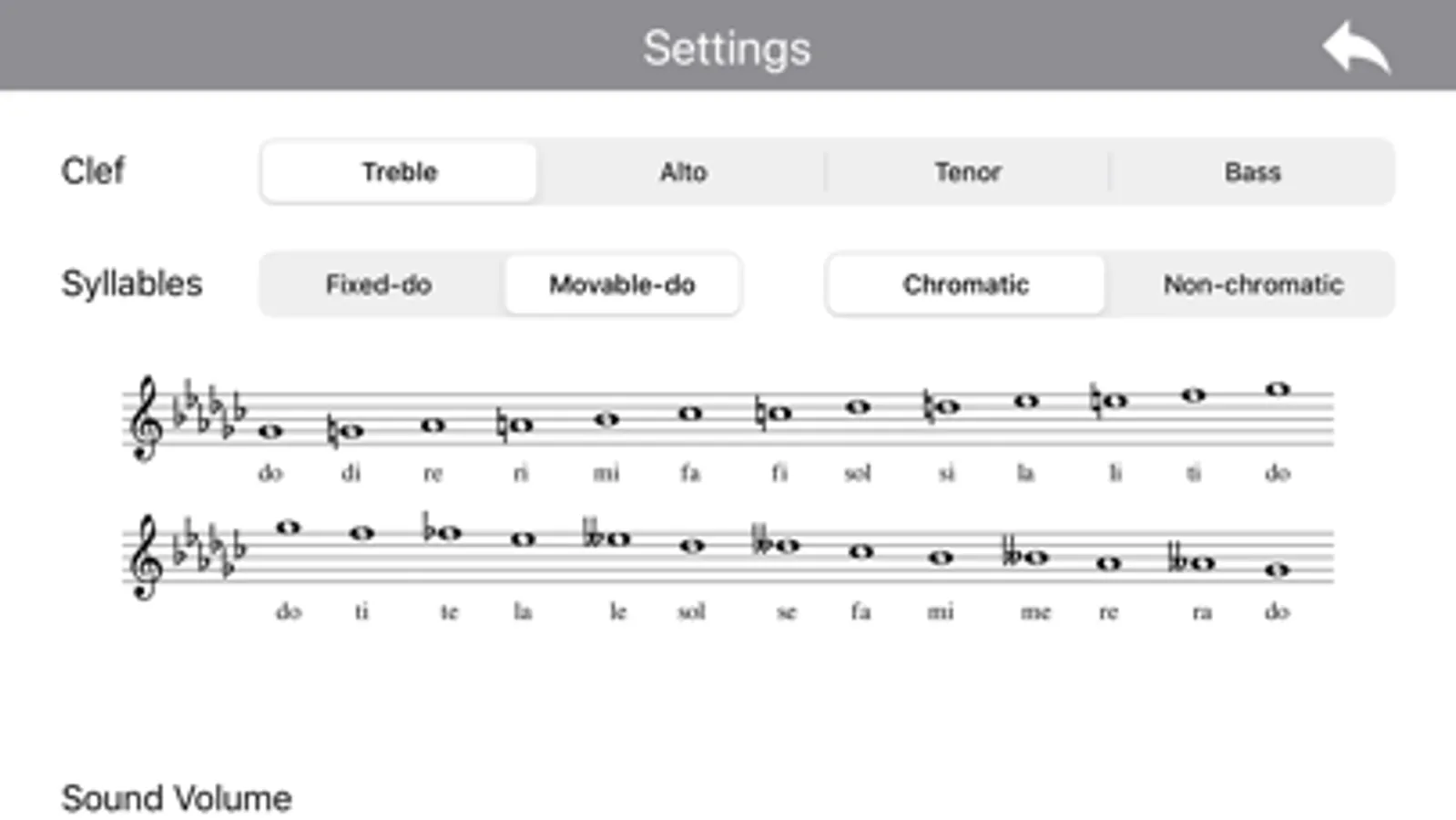1456x820 pixels.
Task: Tap the 'fi' note with natural sign
Action: coord(777,414)
